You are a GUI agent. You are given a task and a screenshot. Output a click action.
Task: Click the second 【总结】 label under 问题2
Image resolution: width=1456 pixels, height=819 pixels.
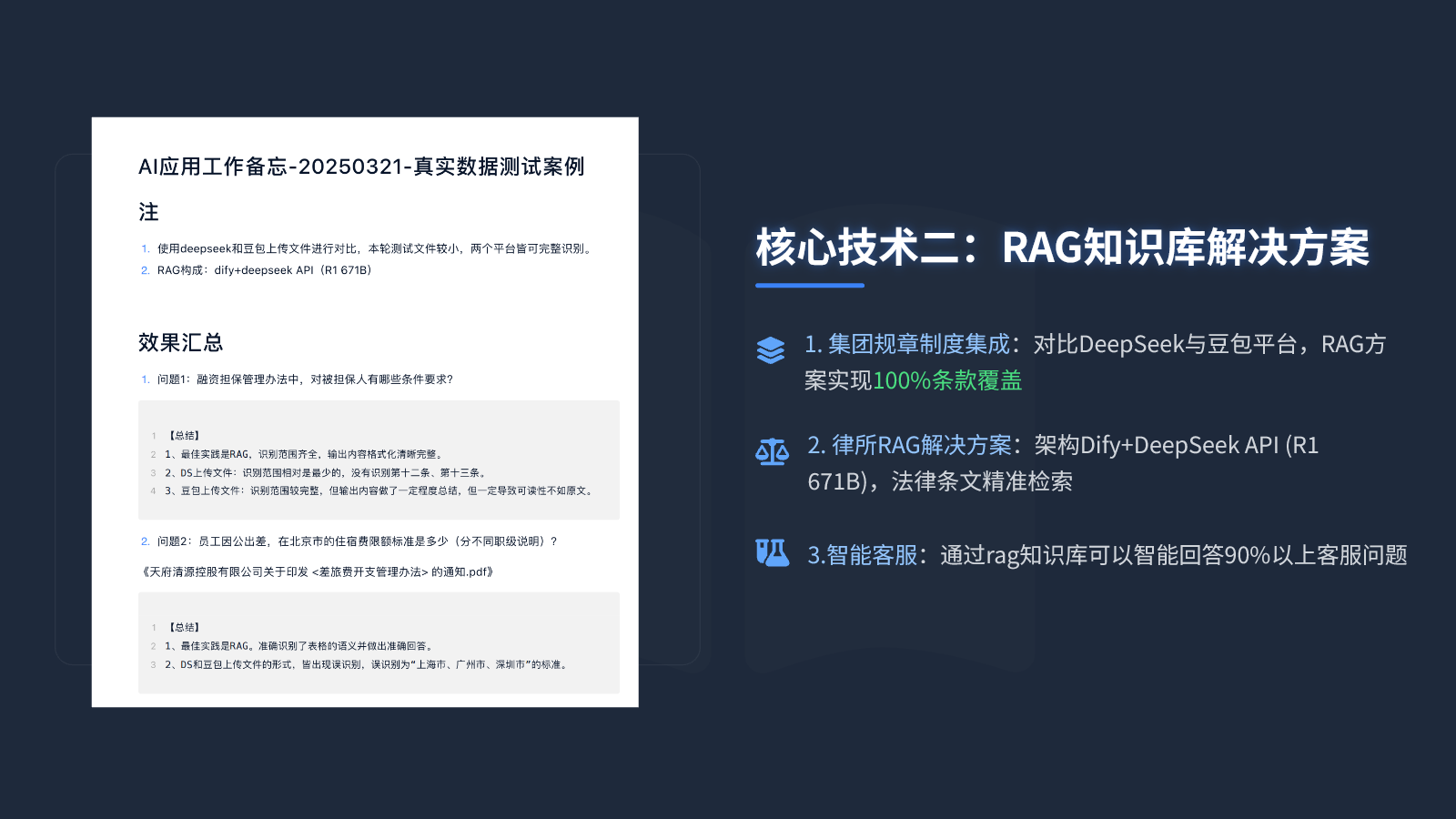[184, 628]
